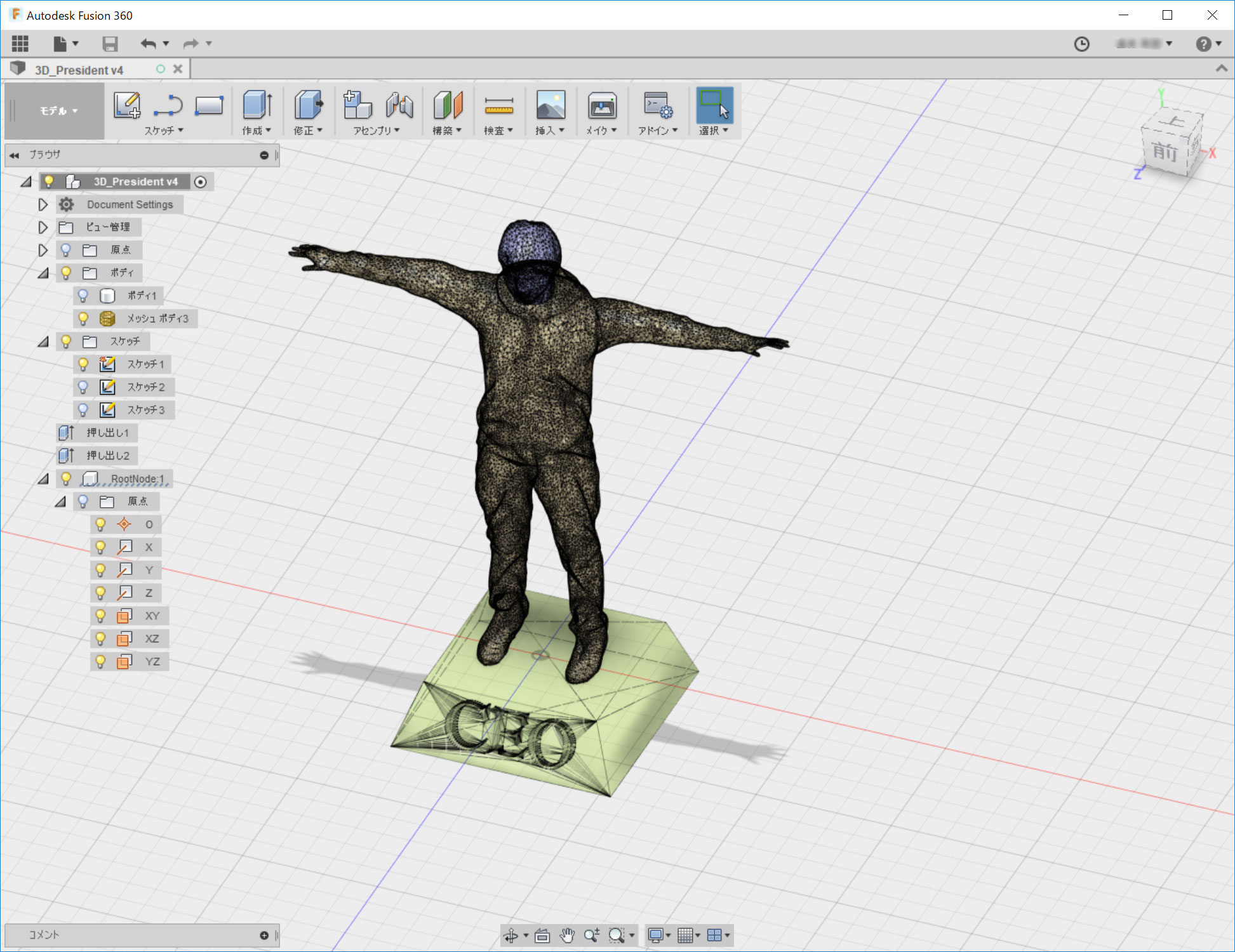The width and height of the screenshot is (1235, 952).
Task: Open the job status clock icon
Action: (x=1081, y=44)
